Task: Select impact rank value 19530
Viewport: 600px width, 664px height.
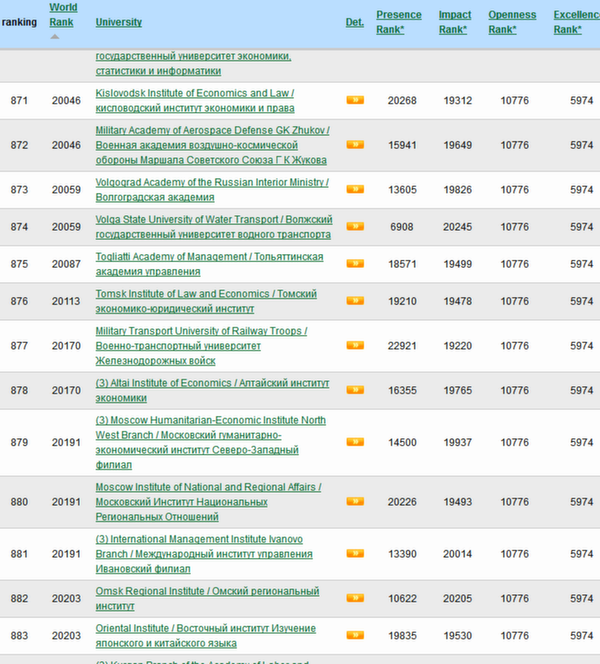Action: (x=458, y=636)
